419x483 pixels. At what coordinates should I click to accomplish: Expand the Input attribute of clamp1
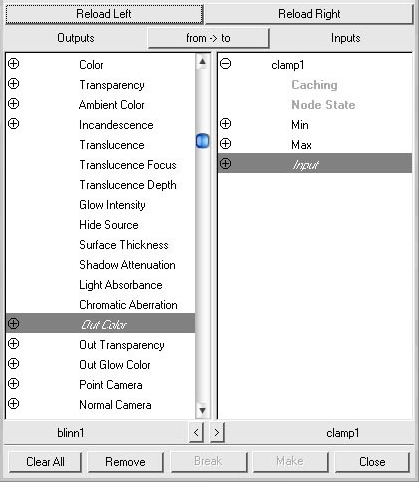226,163
